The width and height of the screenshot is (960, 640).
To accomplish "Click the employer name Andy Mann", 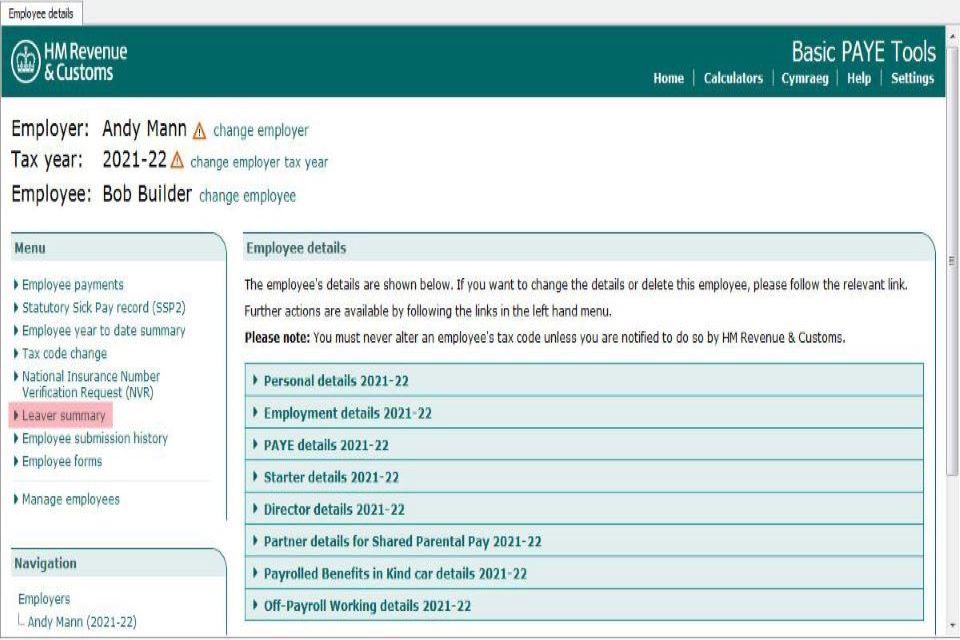I will coord(144,129).
